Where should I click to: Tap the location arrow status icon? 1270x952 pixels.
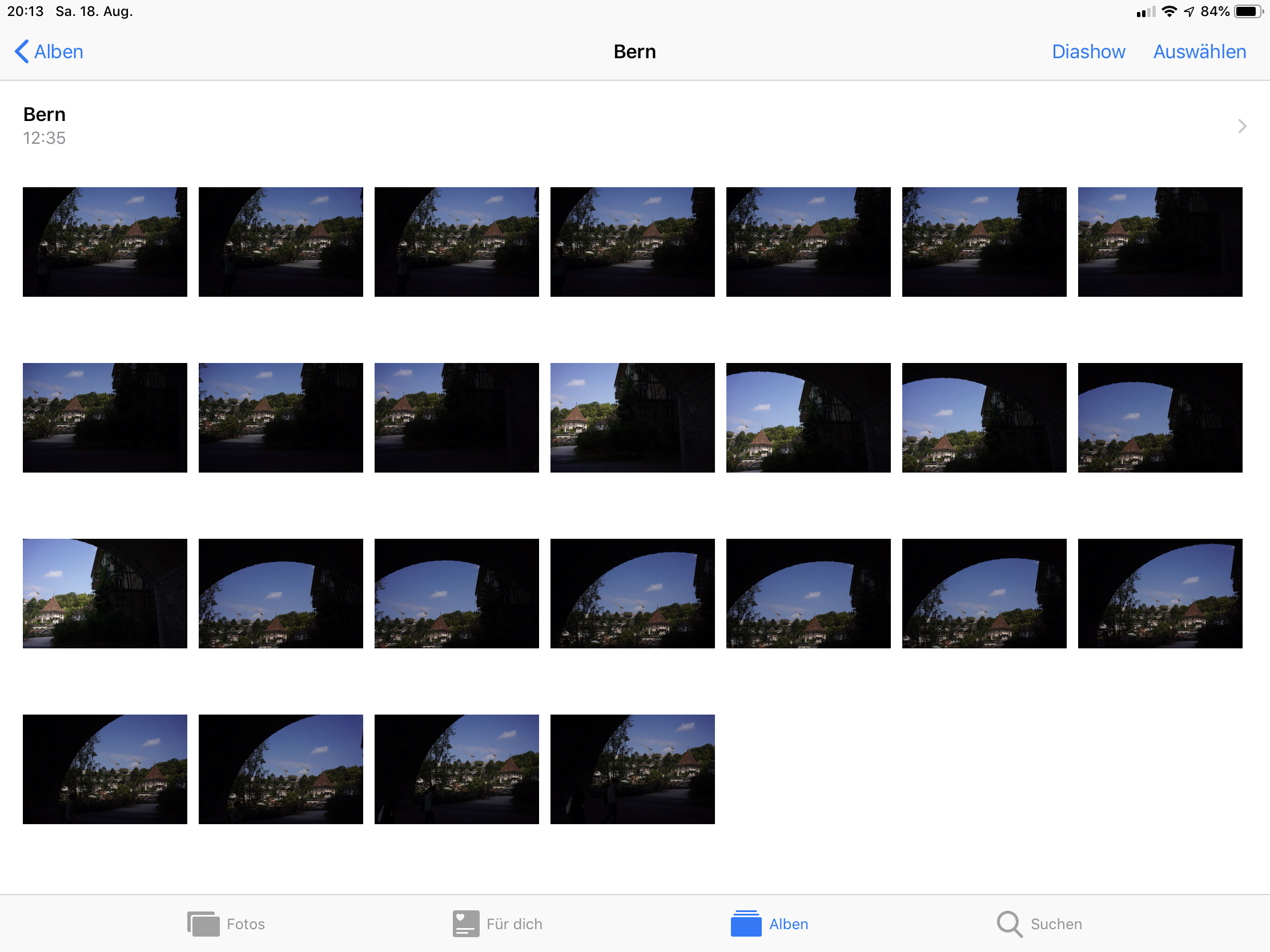click(1189, 11)
